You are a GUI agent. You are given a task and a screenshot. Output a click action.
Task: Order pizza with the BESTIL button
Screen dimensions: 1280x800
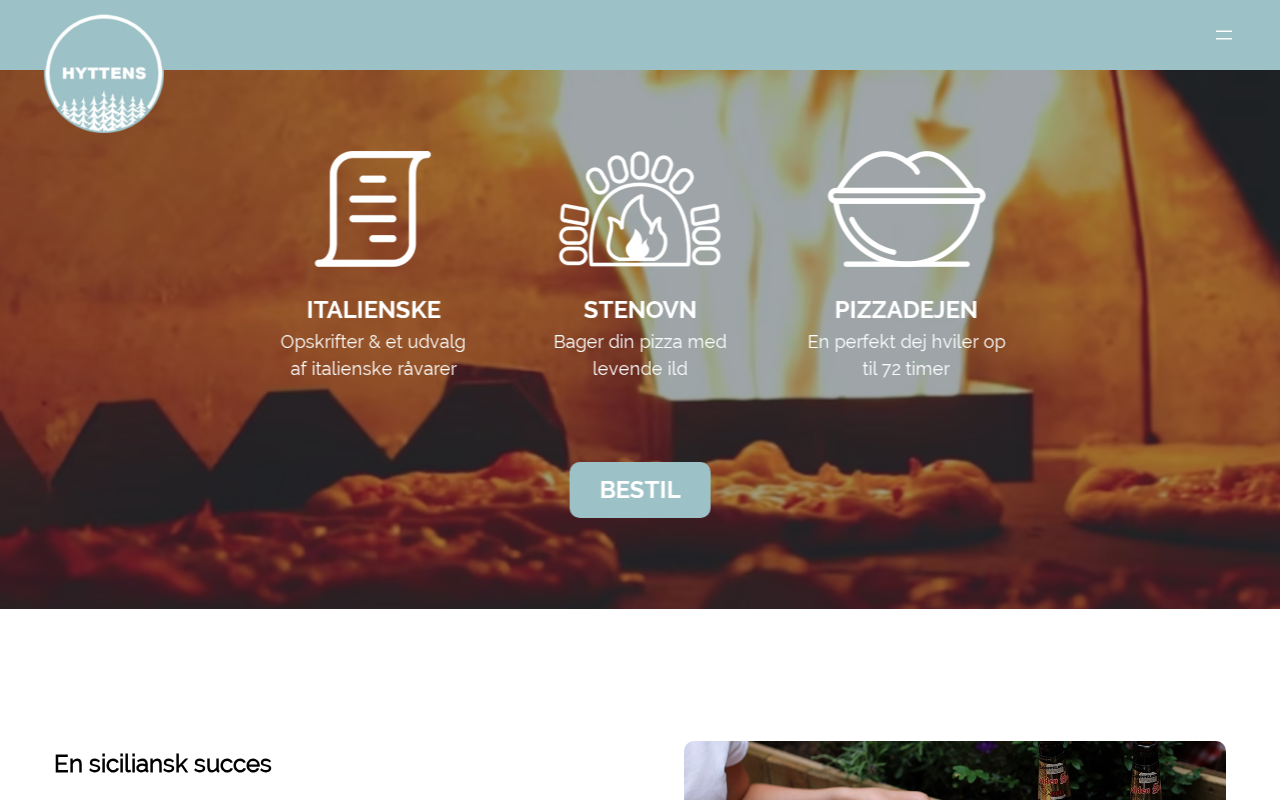[x=640, y=490]
